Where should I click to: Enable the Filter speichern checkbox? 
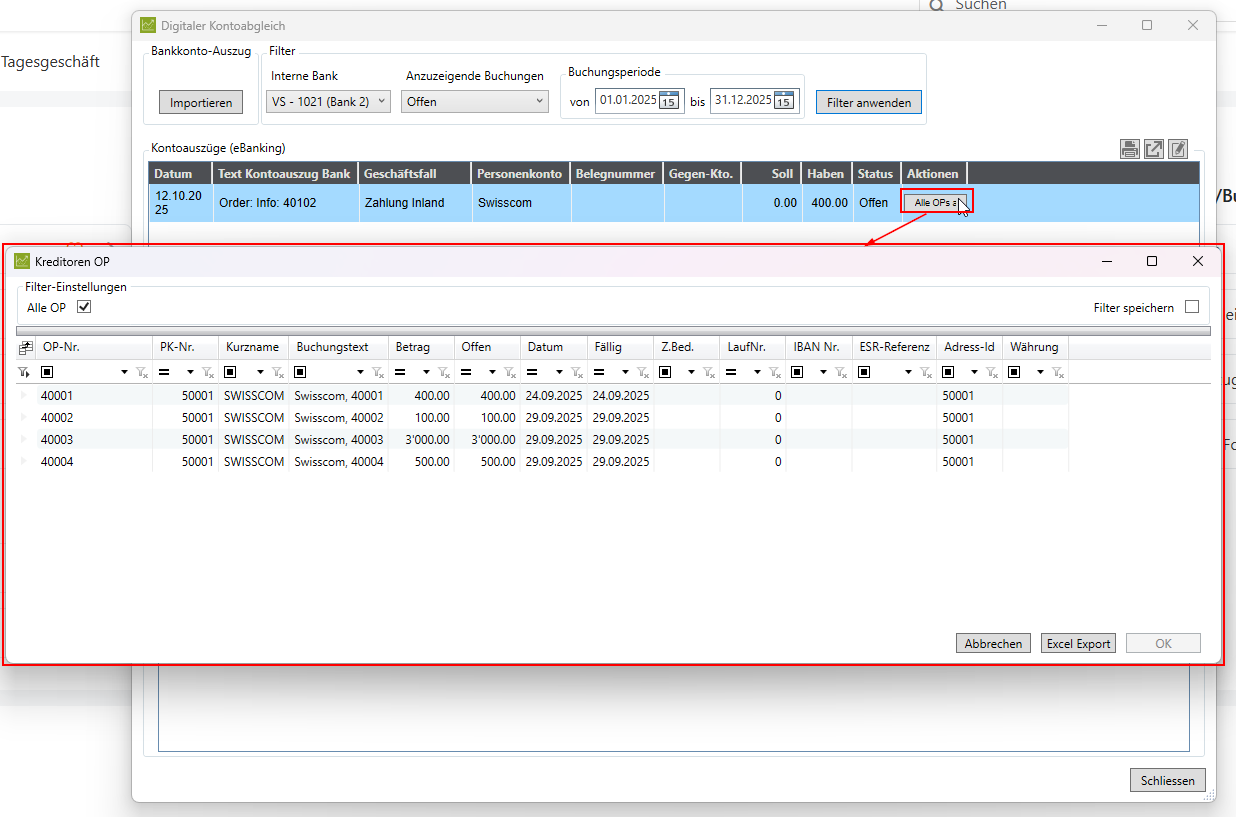pos(1192,307)
